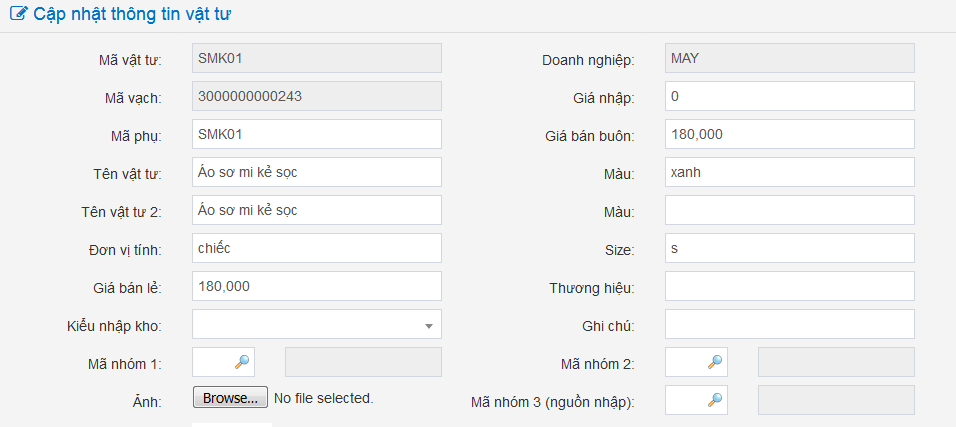Viewport: 956px width, 427px height.
Task: Click the Giá nhập input field
Action: coord(789,96)
